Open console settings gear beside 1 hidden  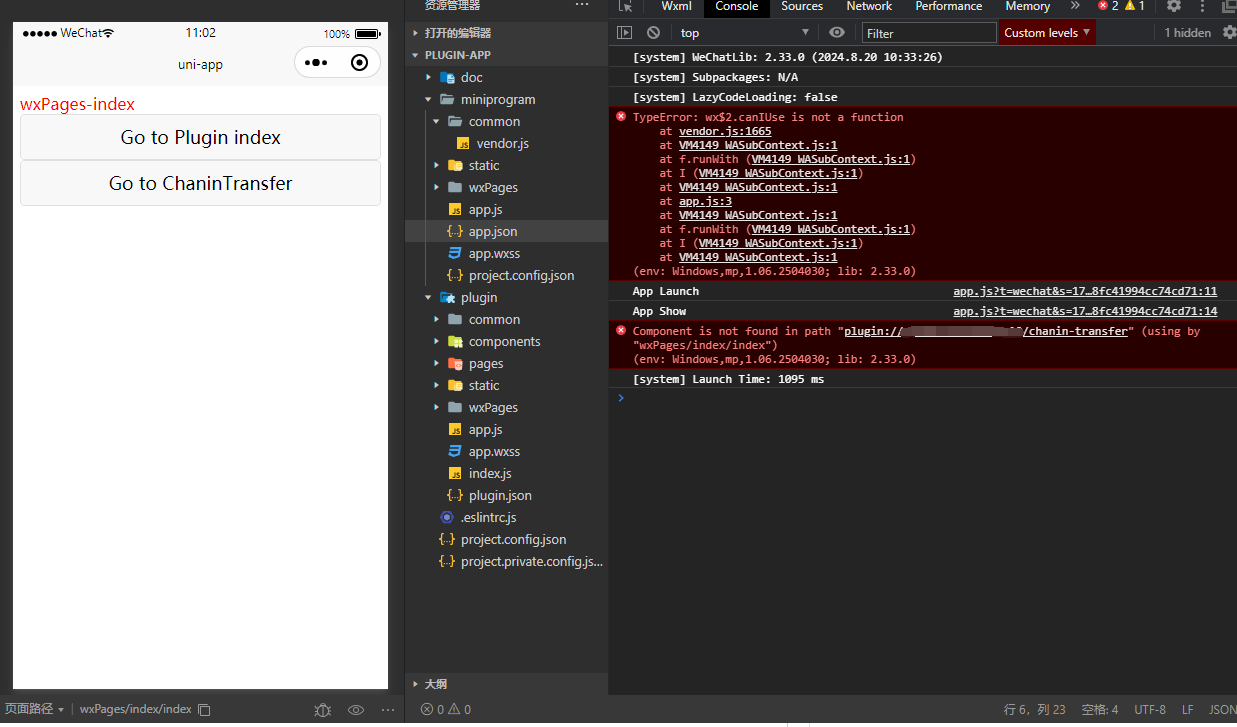(x=1229, y=33)
